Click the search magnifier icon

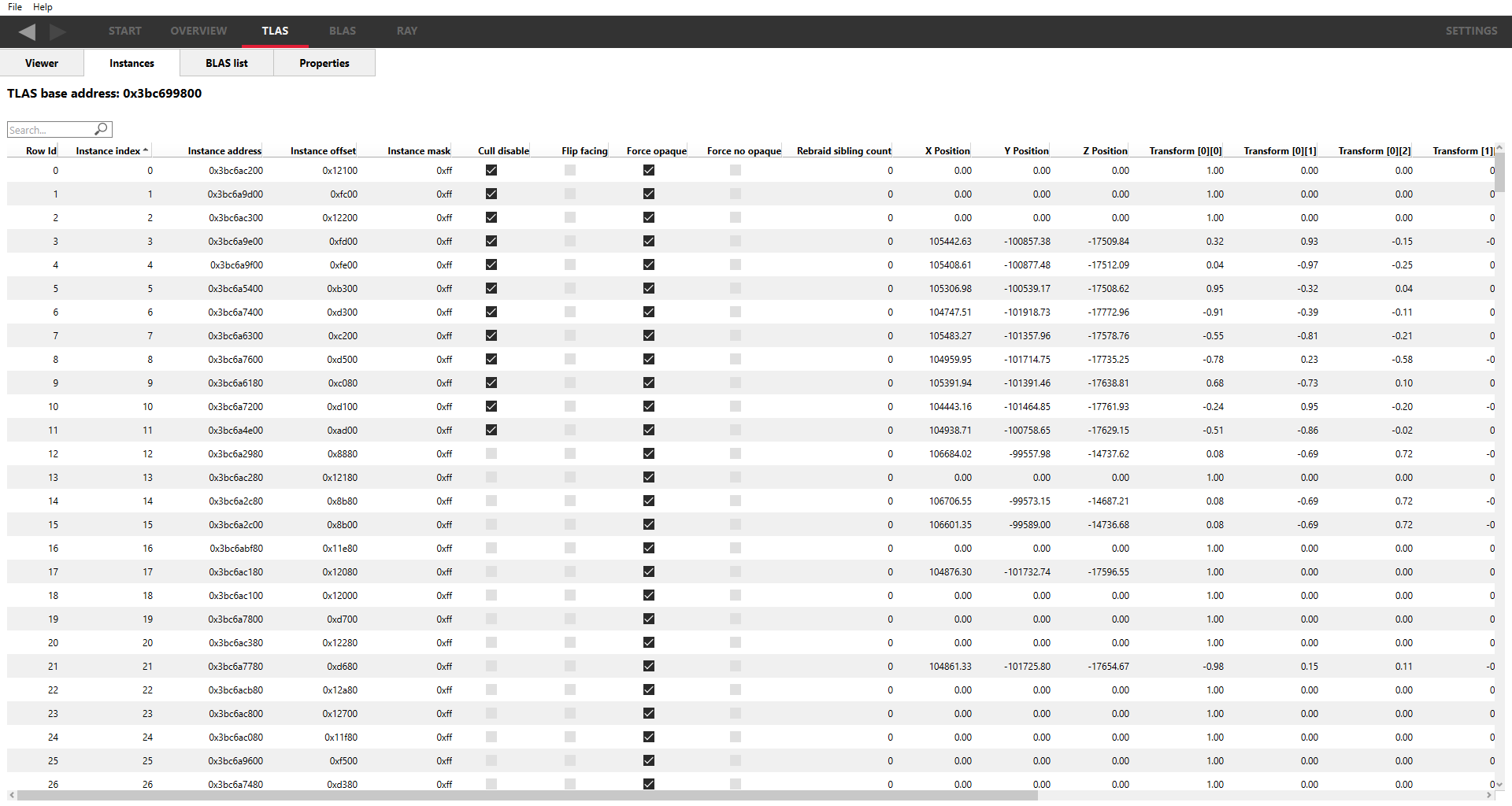click(x=101, y=129)
